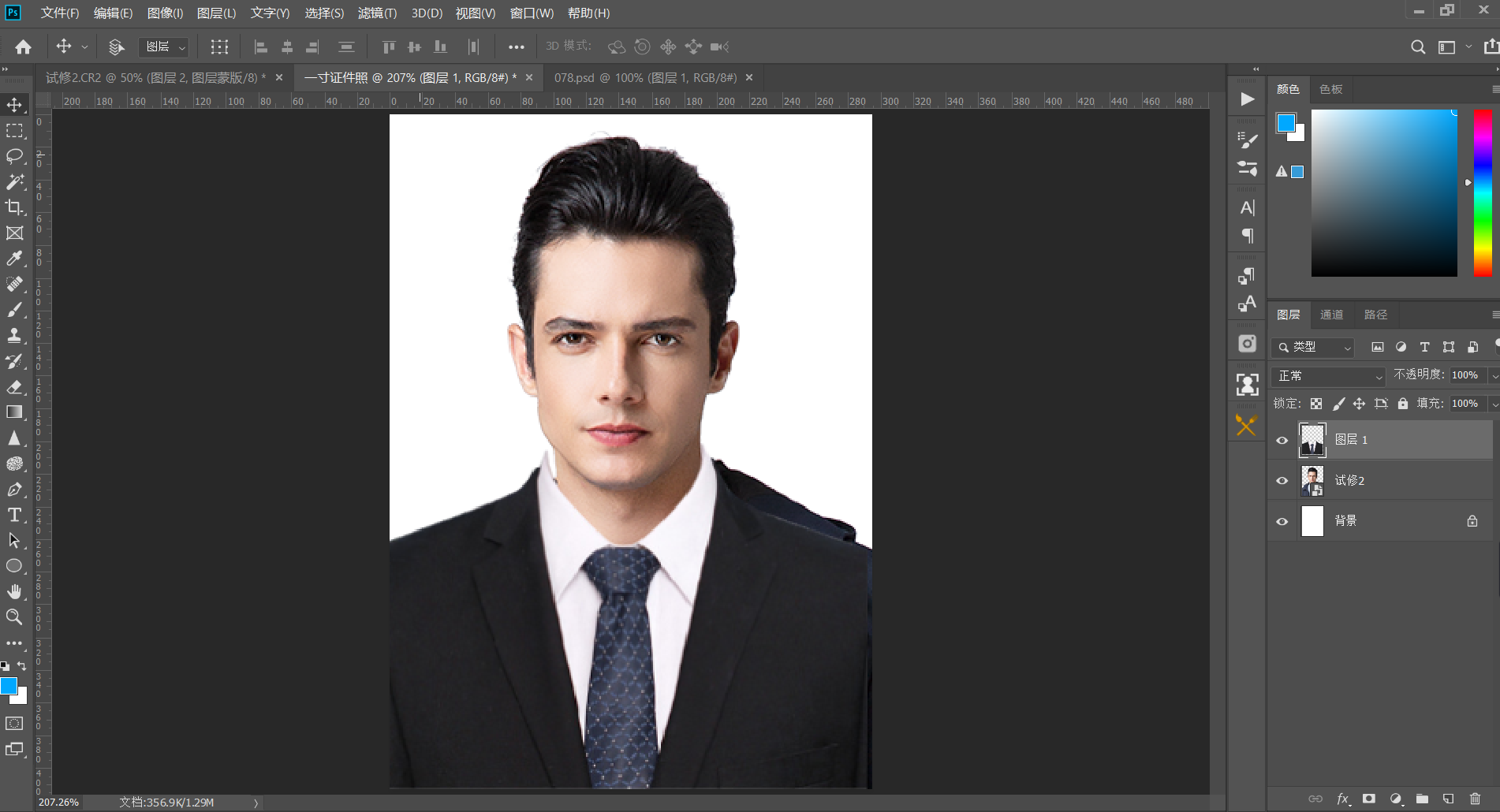
Task: Toggle lock all padlock icon
Action: click(x=1403, y=404)
